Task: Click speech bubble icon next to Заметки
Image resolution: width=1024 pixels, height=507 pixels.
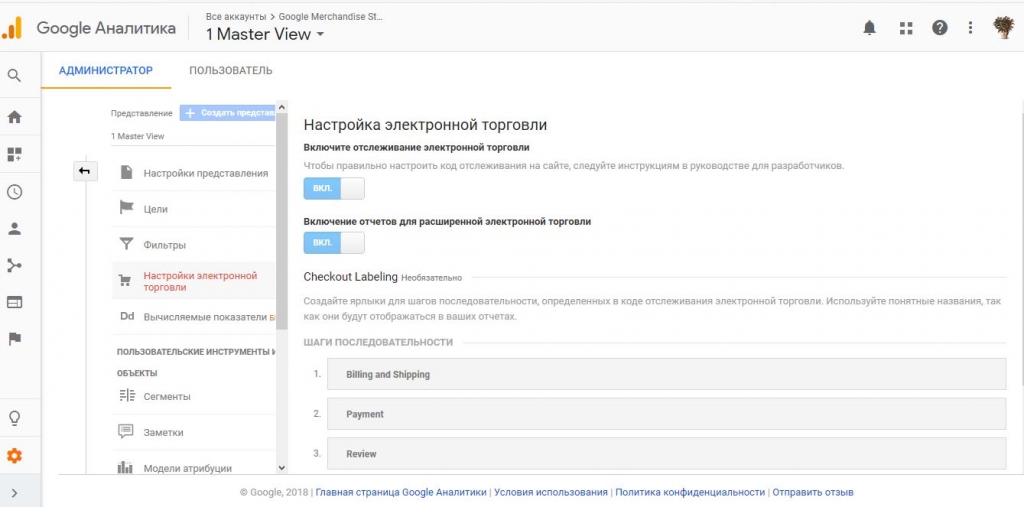Action: (125, 431)
